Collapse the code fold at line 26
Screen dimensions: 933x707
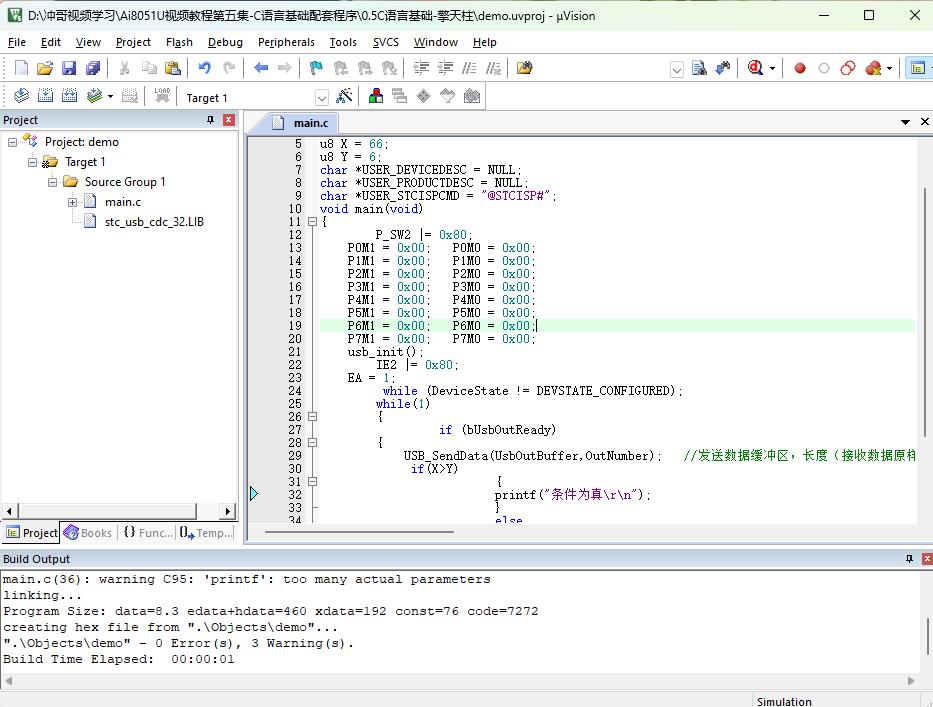pos(312,417)
